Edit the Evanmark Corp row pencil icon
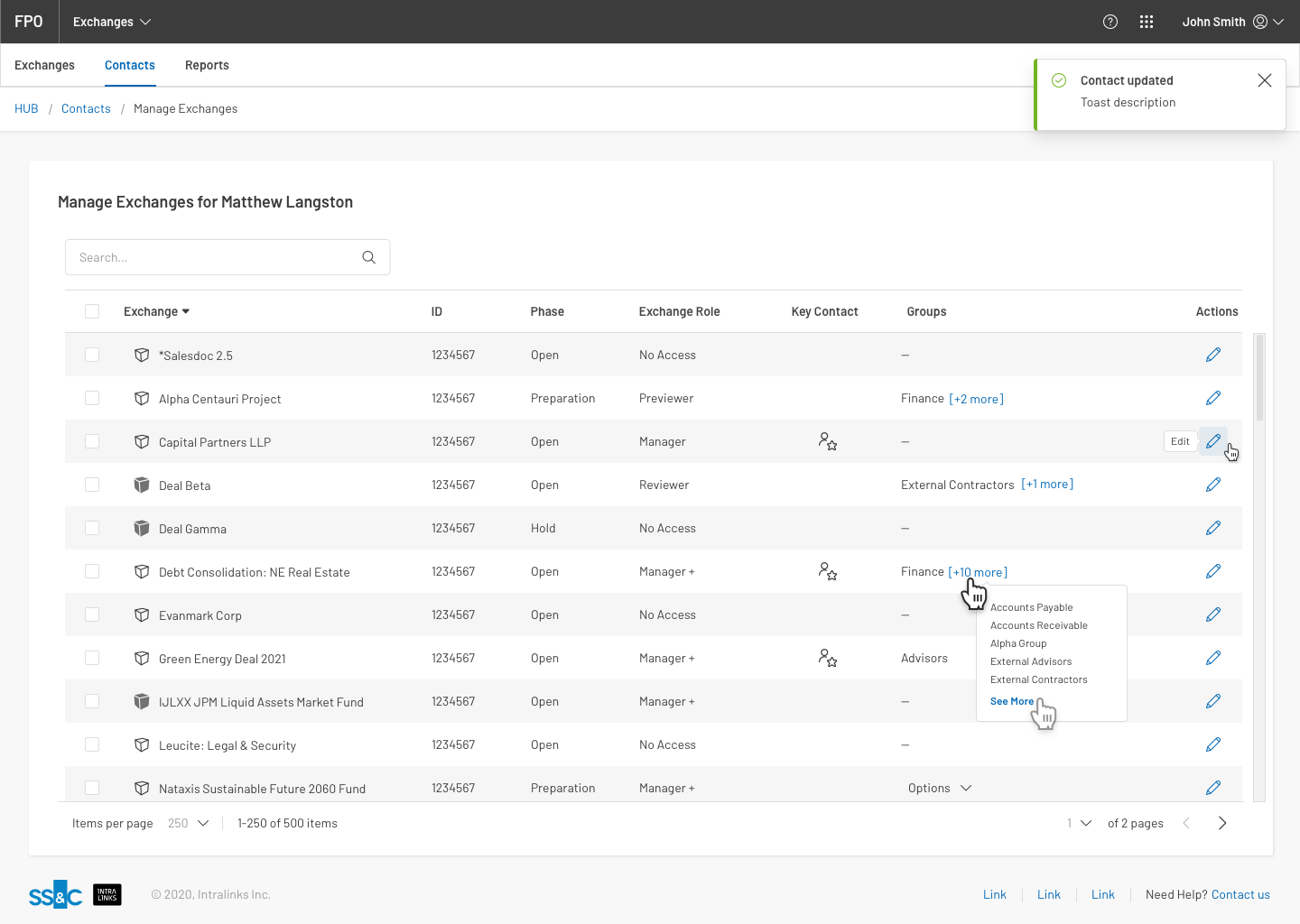 pyautogui.click(x=1213, y=614)
